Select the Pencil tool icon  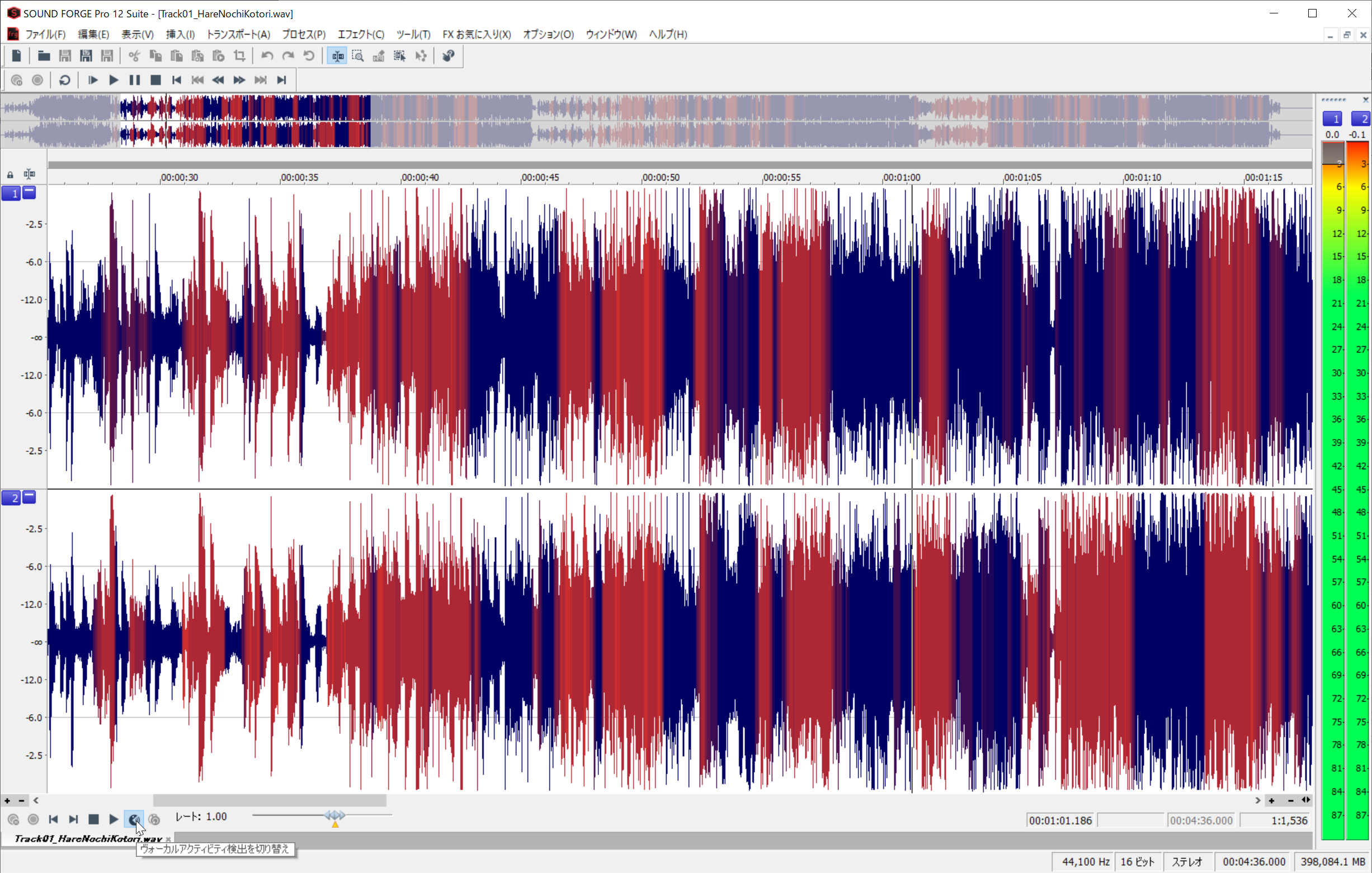click(379, 56)
